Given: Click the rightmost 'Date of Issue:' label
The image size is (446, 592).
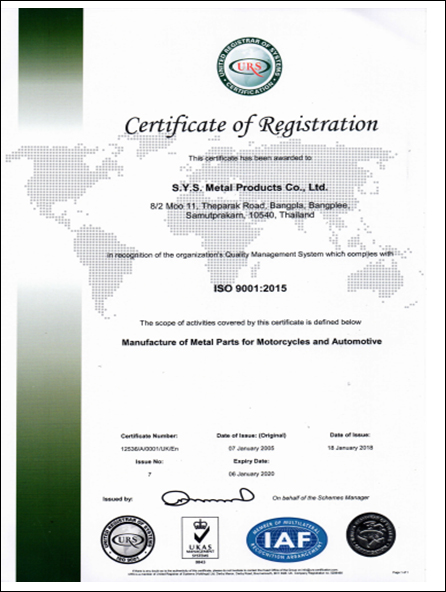Looking at the screenshot, I should [350, 435].
